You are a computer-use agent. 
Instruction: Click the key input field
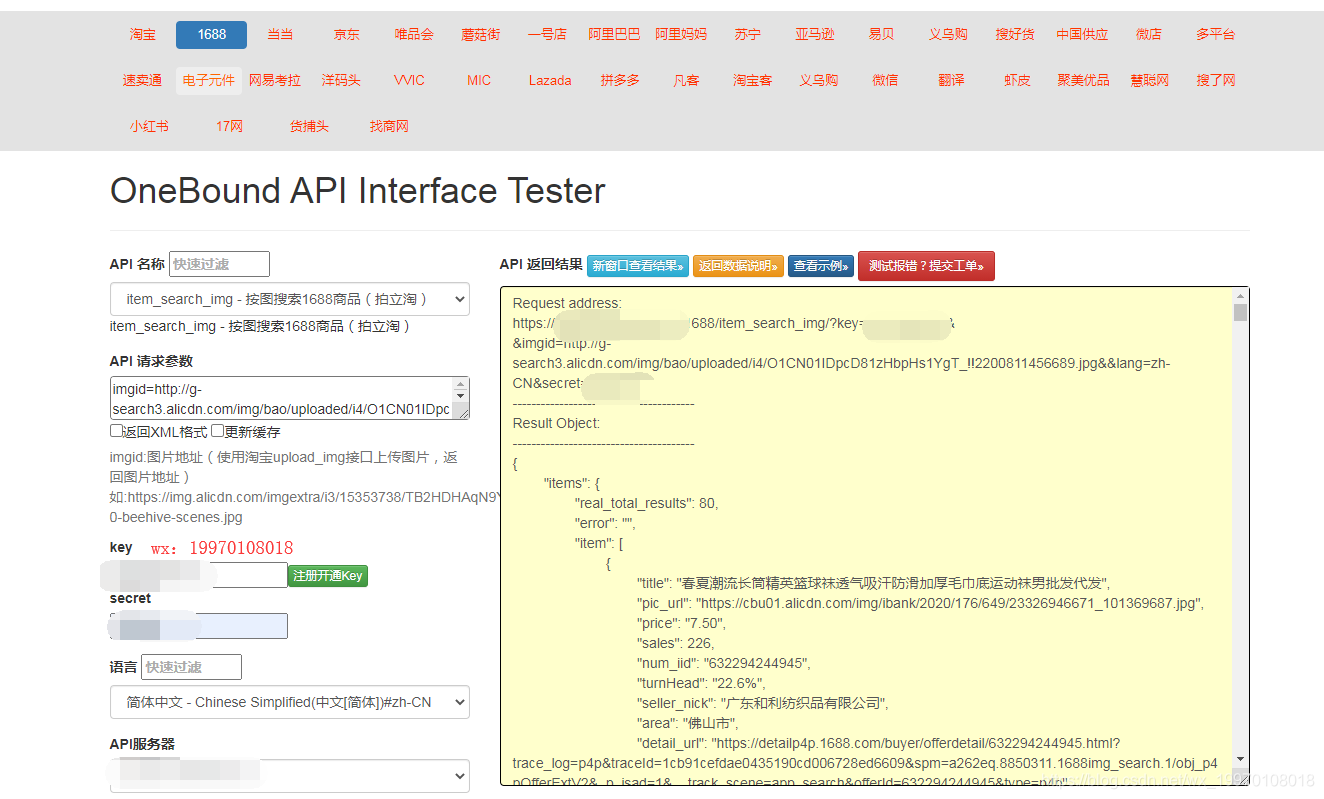(x=199, y=575)
